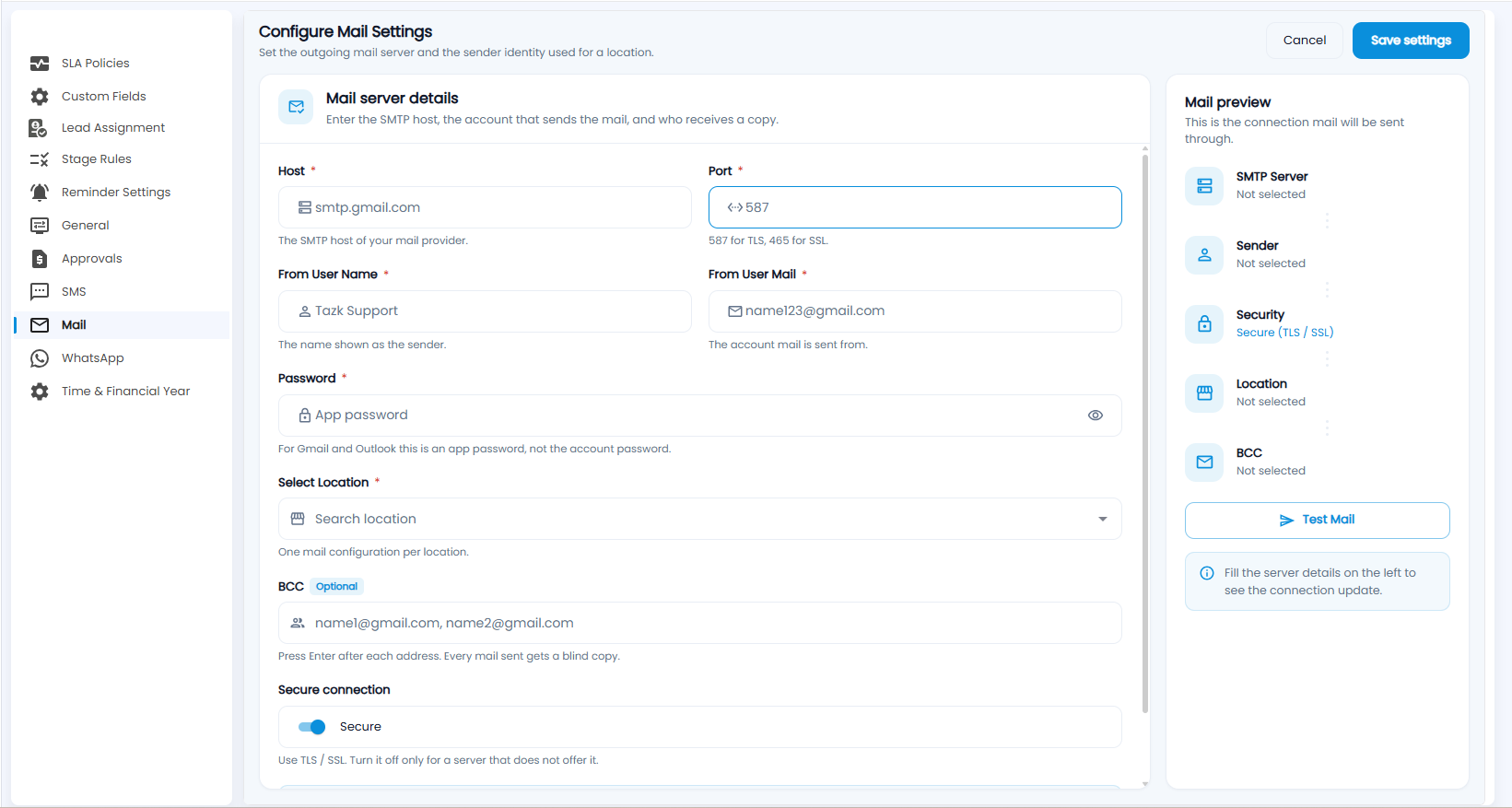Click the Approvals document icon
Viewport: 1512px width, 808px height.
click(40, 259)
